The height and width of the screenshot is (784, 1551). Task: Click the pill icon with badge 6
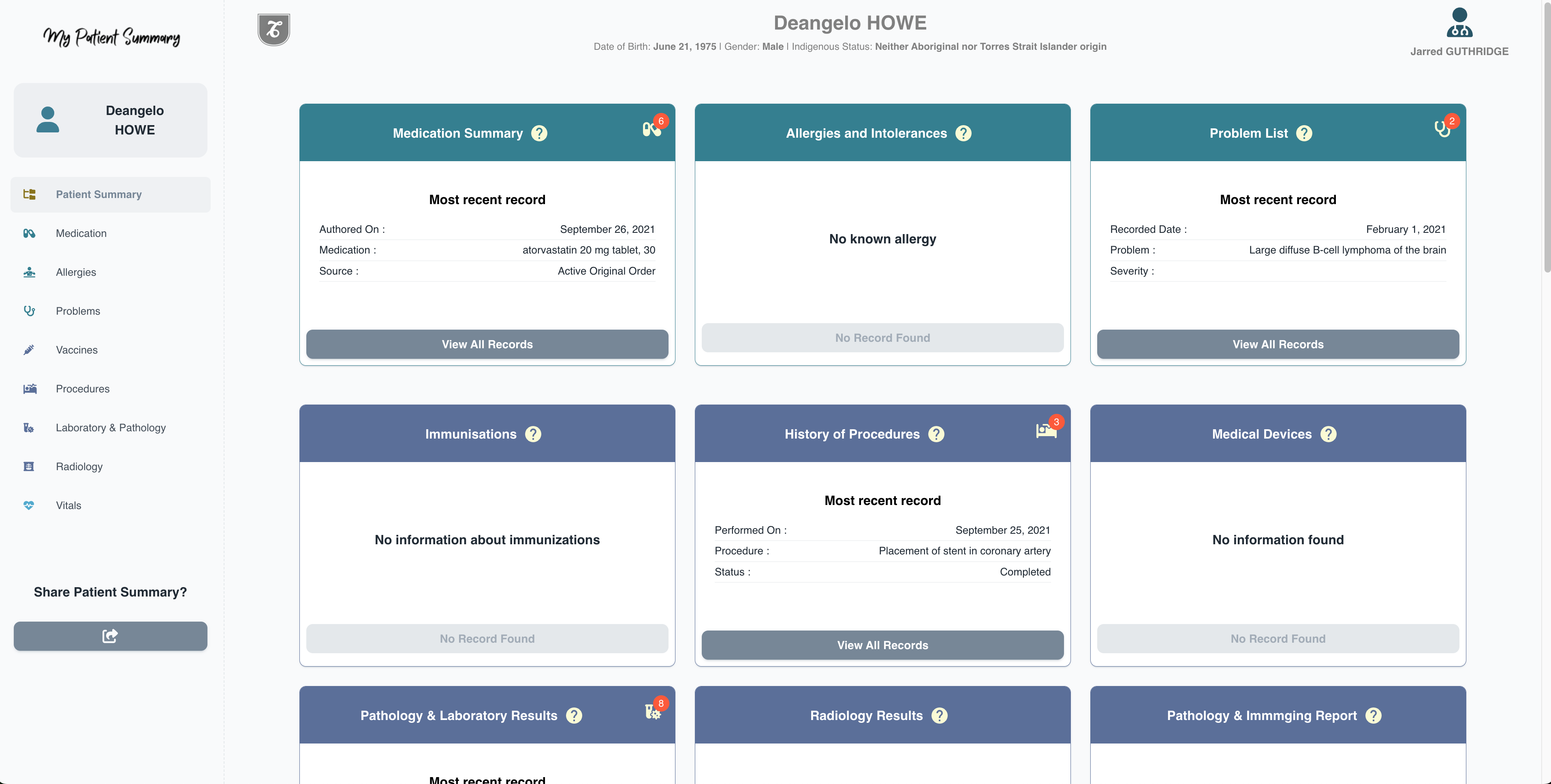pos(651,129)
